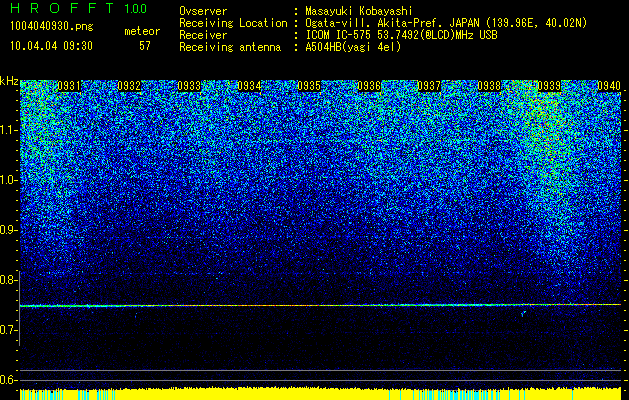Click the 1.1 kHz axis label
The width and height of the screenshot is (629, 400).
point(8,130)
